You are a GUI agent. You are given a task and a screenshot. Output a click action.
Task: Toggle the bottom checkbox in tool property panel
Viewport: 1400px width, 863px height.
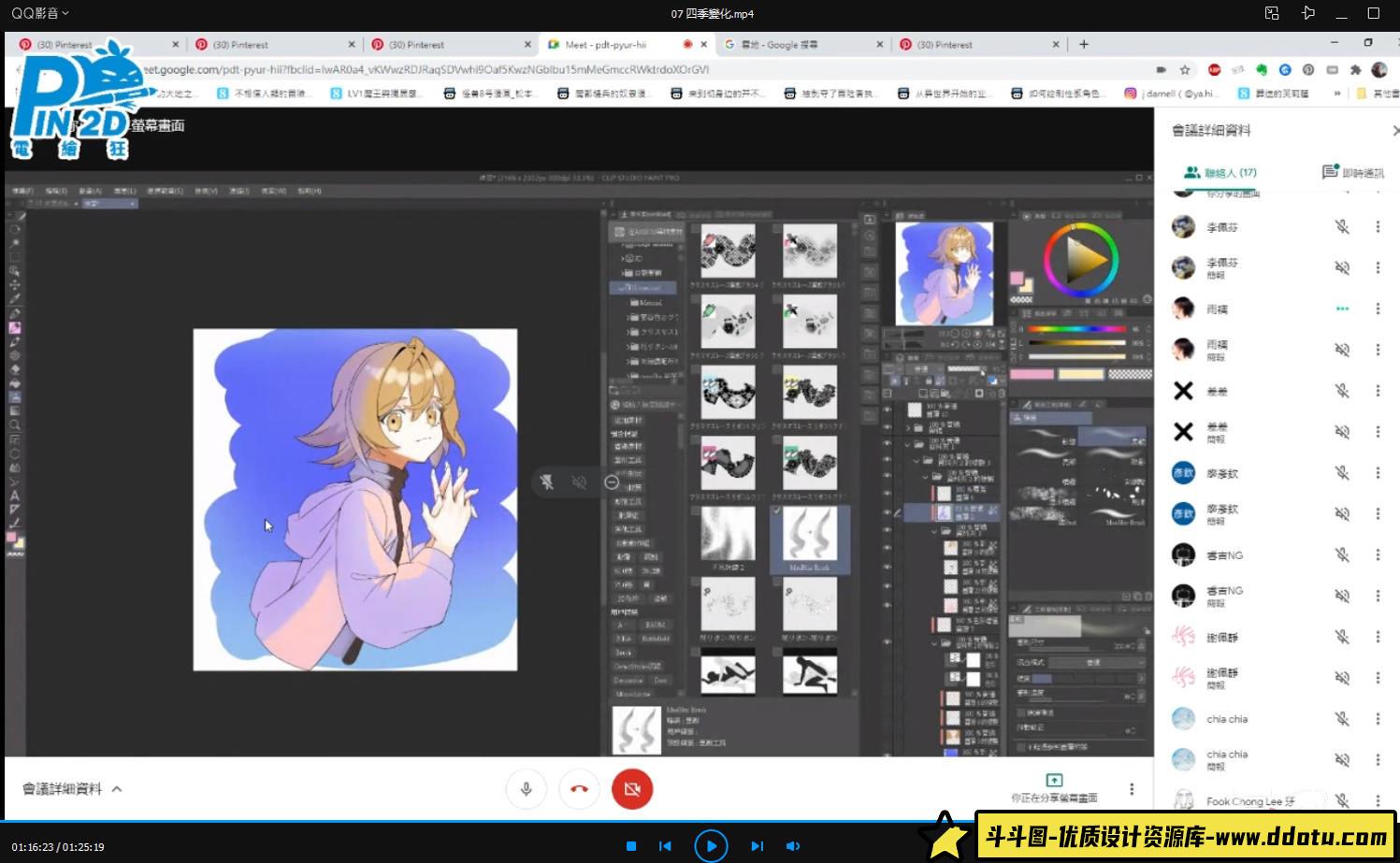(x=1019, y=747)
